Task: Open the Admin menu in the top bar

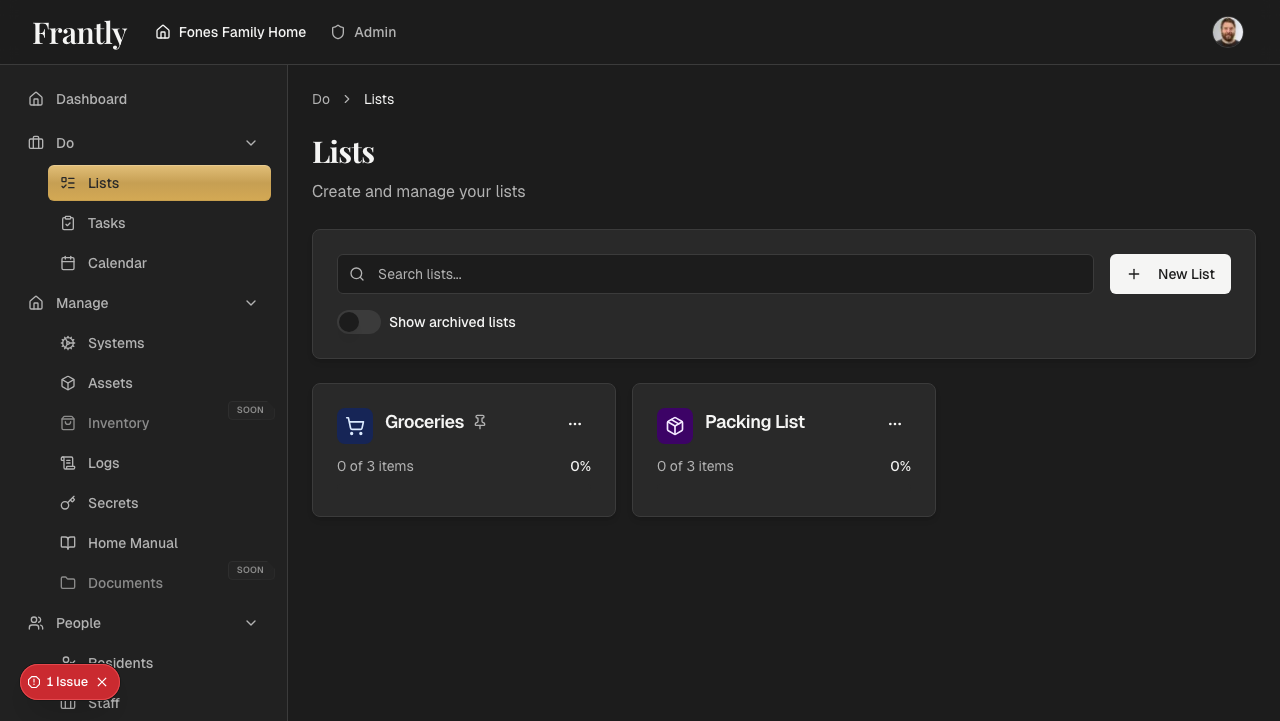Action: coord(363,32)
